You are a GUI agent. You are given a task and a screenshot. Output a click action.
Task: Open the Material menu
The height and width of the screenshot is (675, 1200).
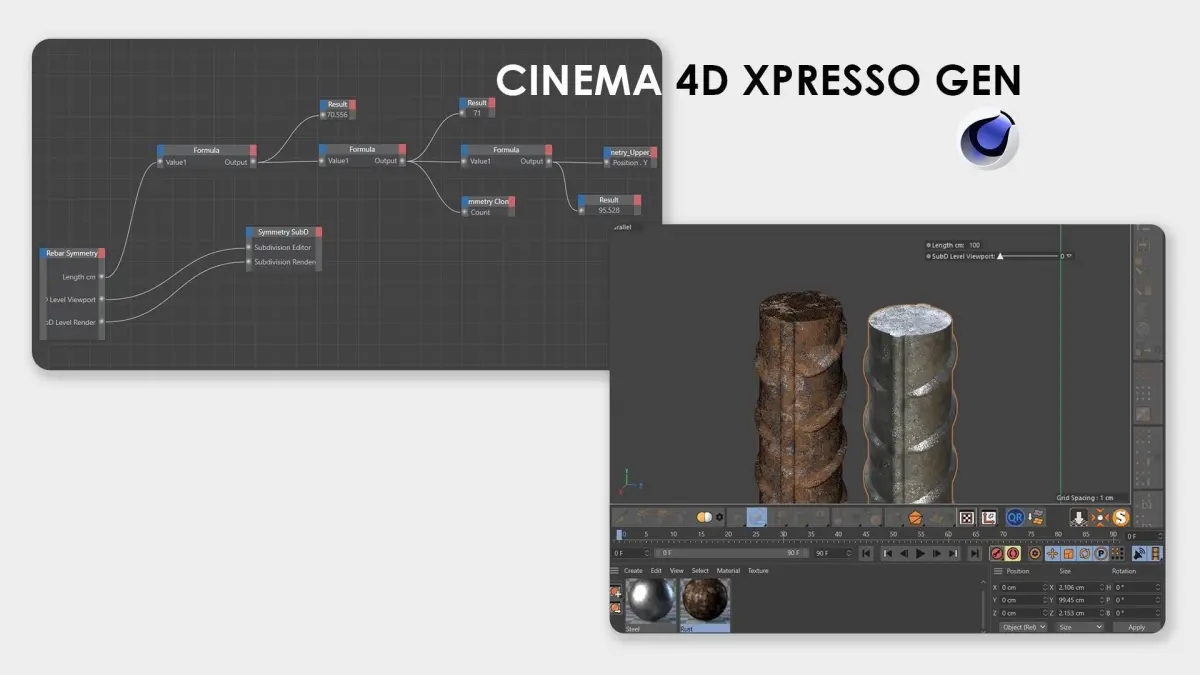click(x=728, y=571)
